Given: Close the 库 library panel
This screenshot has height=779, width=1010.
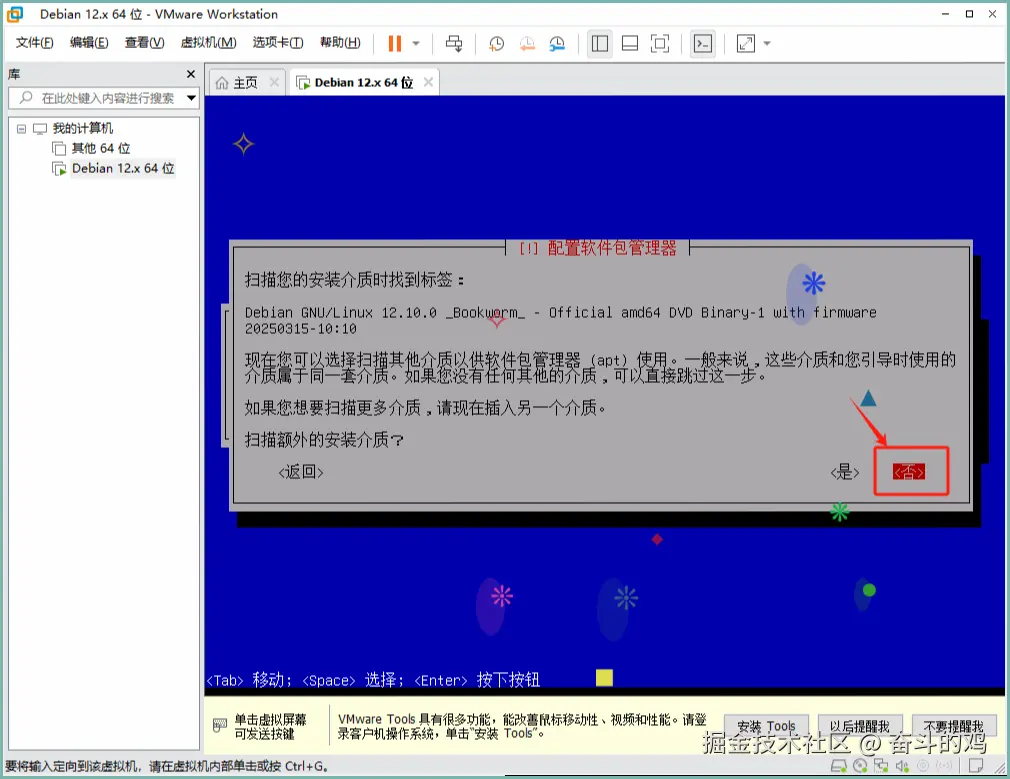Looking at the screenshot, I should pos(191,74).
